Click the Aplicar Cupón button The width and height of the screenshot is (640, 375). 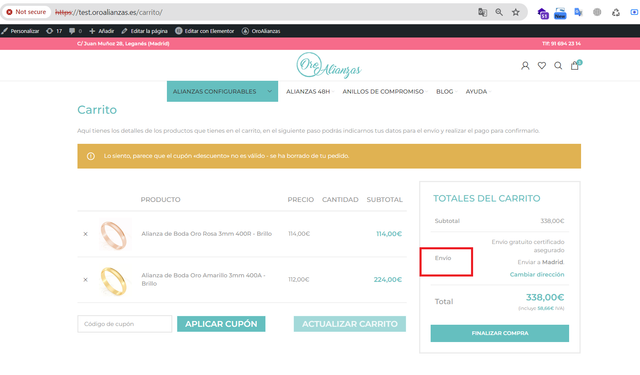[221, 324]
